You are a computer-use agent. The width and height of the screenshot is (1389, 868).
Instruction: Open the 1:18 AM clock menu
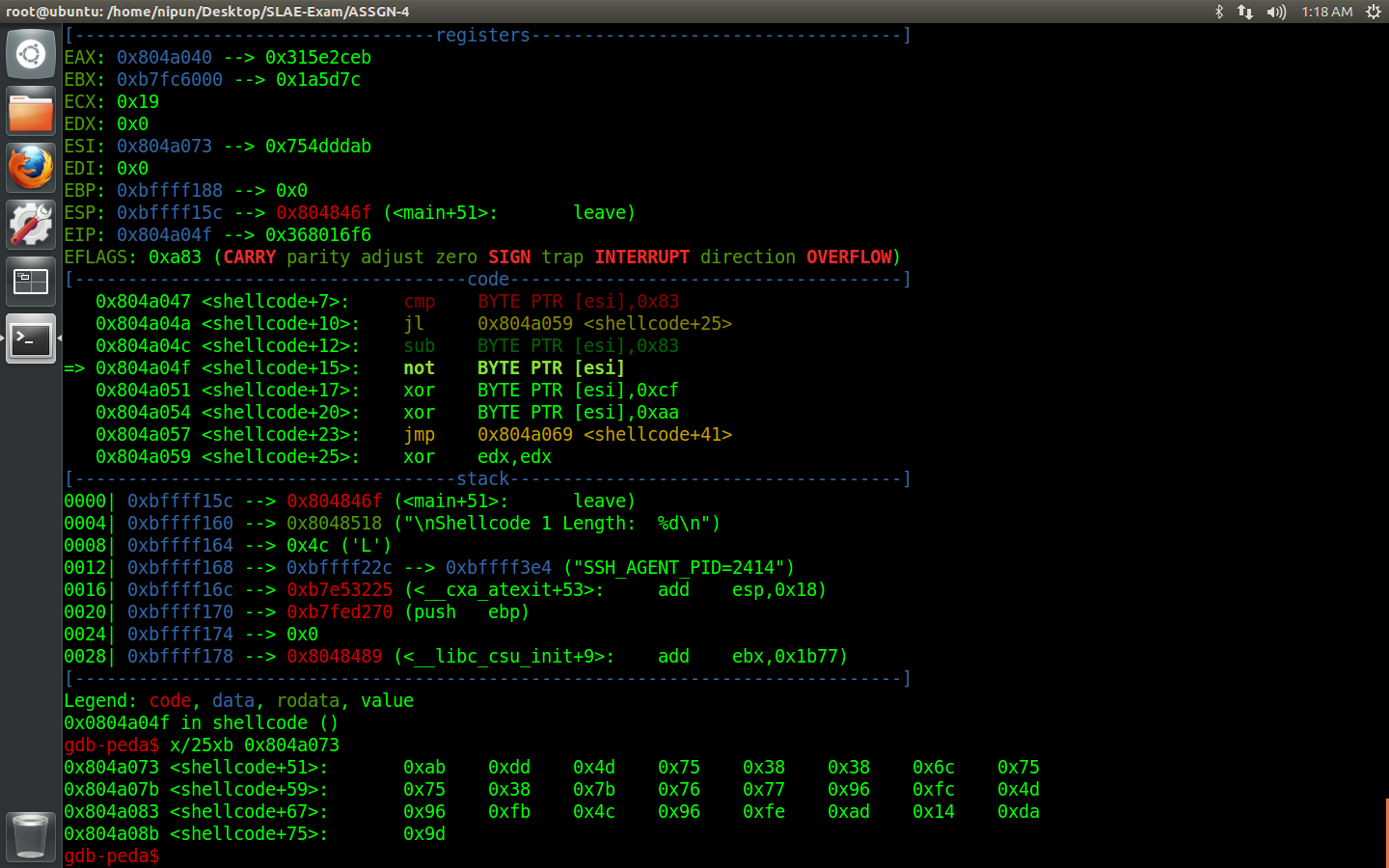click(x=1326, y=12)
